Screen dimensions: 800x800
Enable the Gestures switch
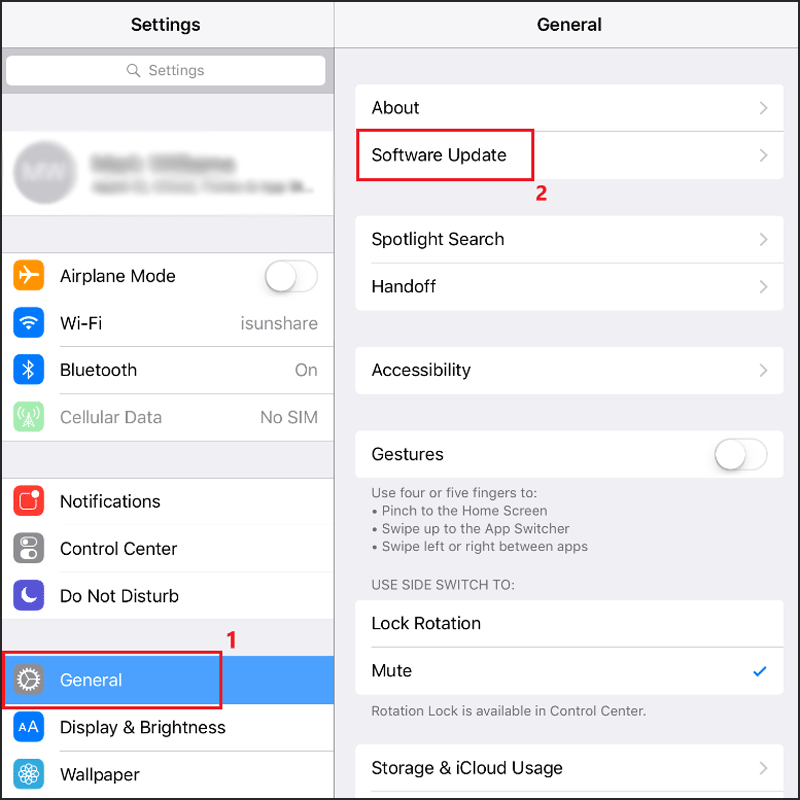click(x=741, y=454)
